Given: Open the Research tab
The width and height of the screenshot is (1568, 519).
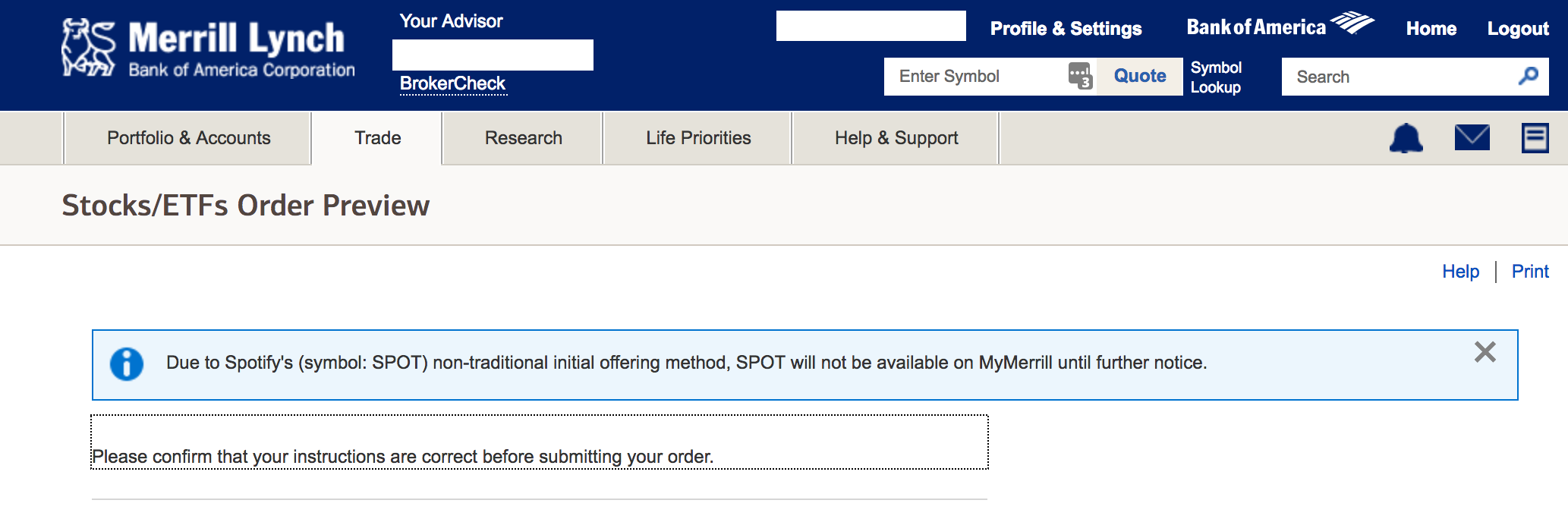Looking at the screenshot, I should pyautogui.click(x=523, y=138).
